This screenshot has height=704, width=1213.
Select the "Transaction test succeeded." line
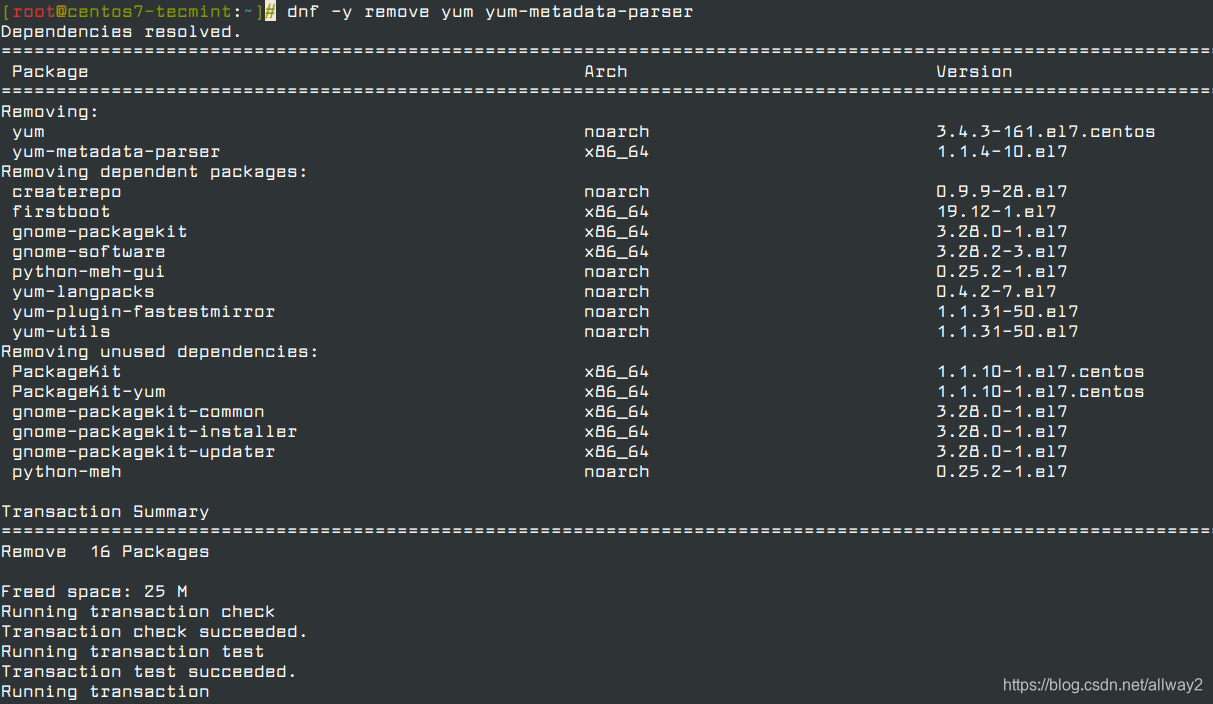click(x=149, y=672)
